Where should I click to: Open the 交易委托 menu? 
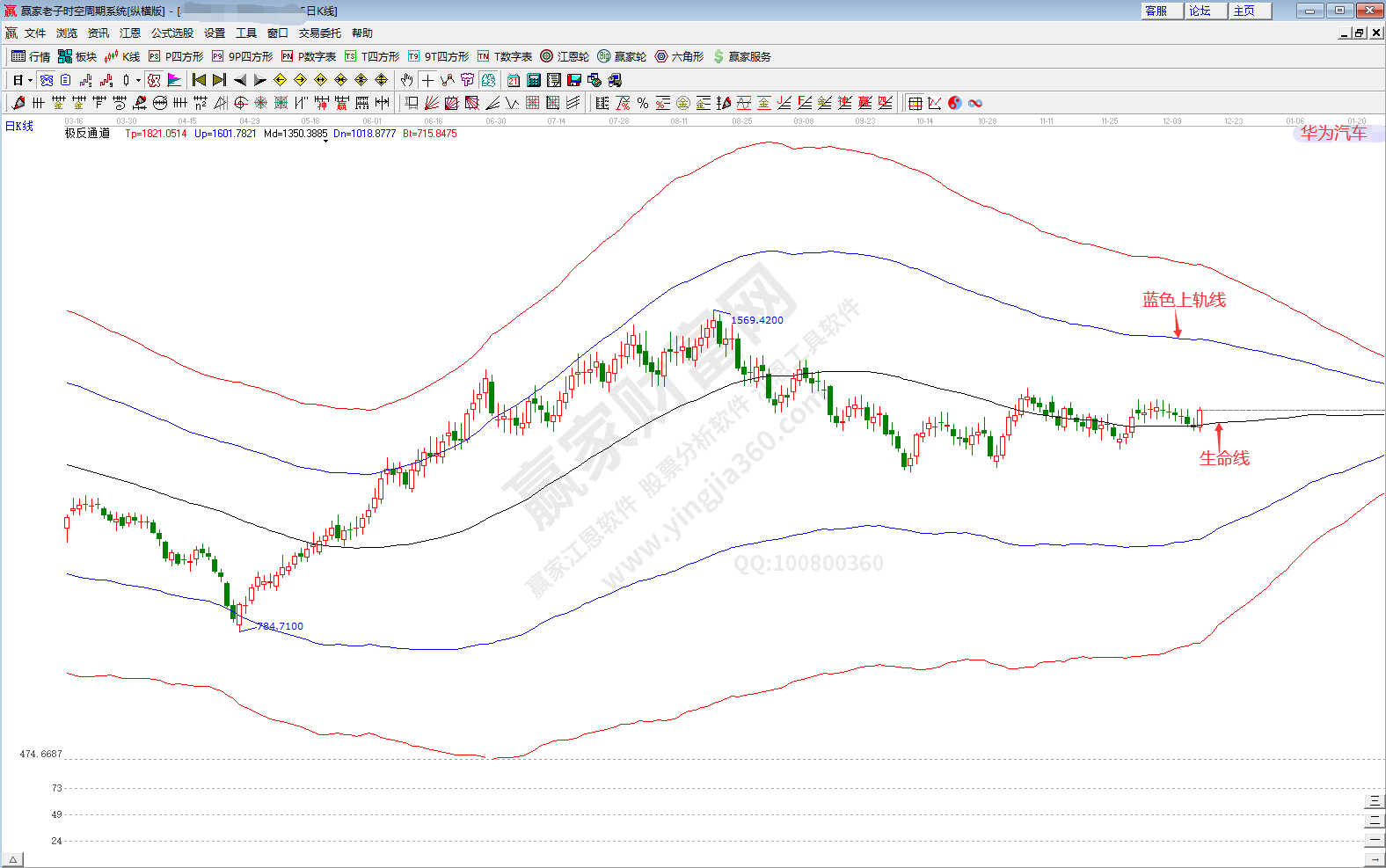[319, 33]
